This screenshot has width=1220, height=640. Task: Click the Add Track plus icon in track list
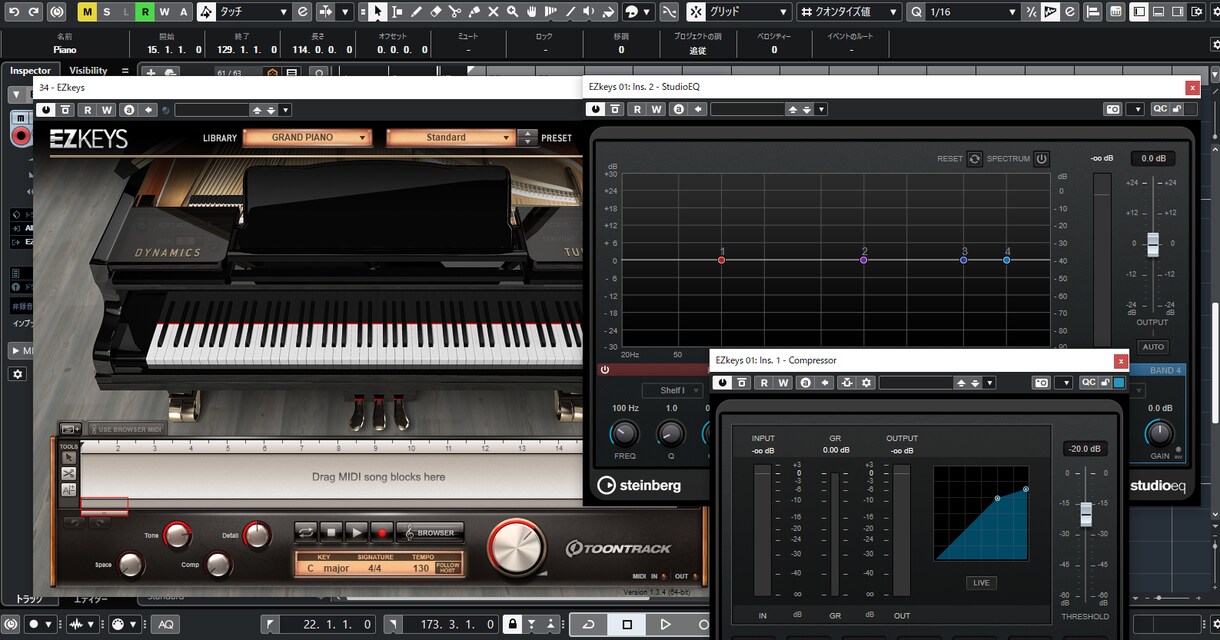[x=150, y=73]
